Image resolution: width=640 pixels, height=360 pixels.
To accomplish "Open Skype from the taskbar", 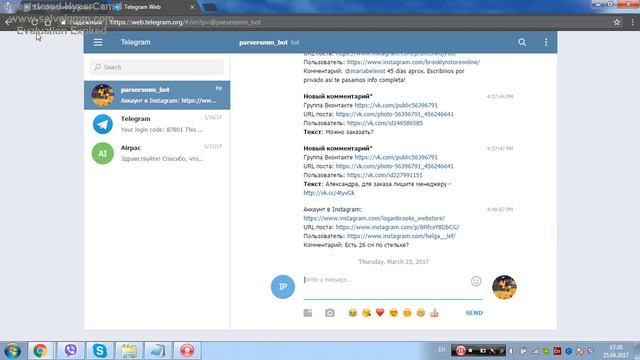I will pos(100,351).
